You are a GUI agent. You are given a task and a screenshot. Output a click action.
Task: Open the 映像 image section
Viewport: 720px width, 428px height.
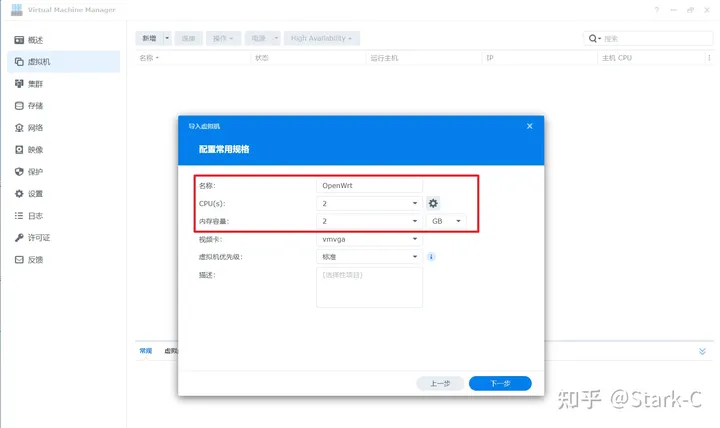(63, 150)
